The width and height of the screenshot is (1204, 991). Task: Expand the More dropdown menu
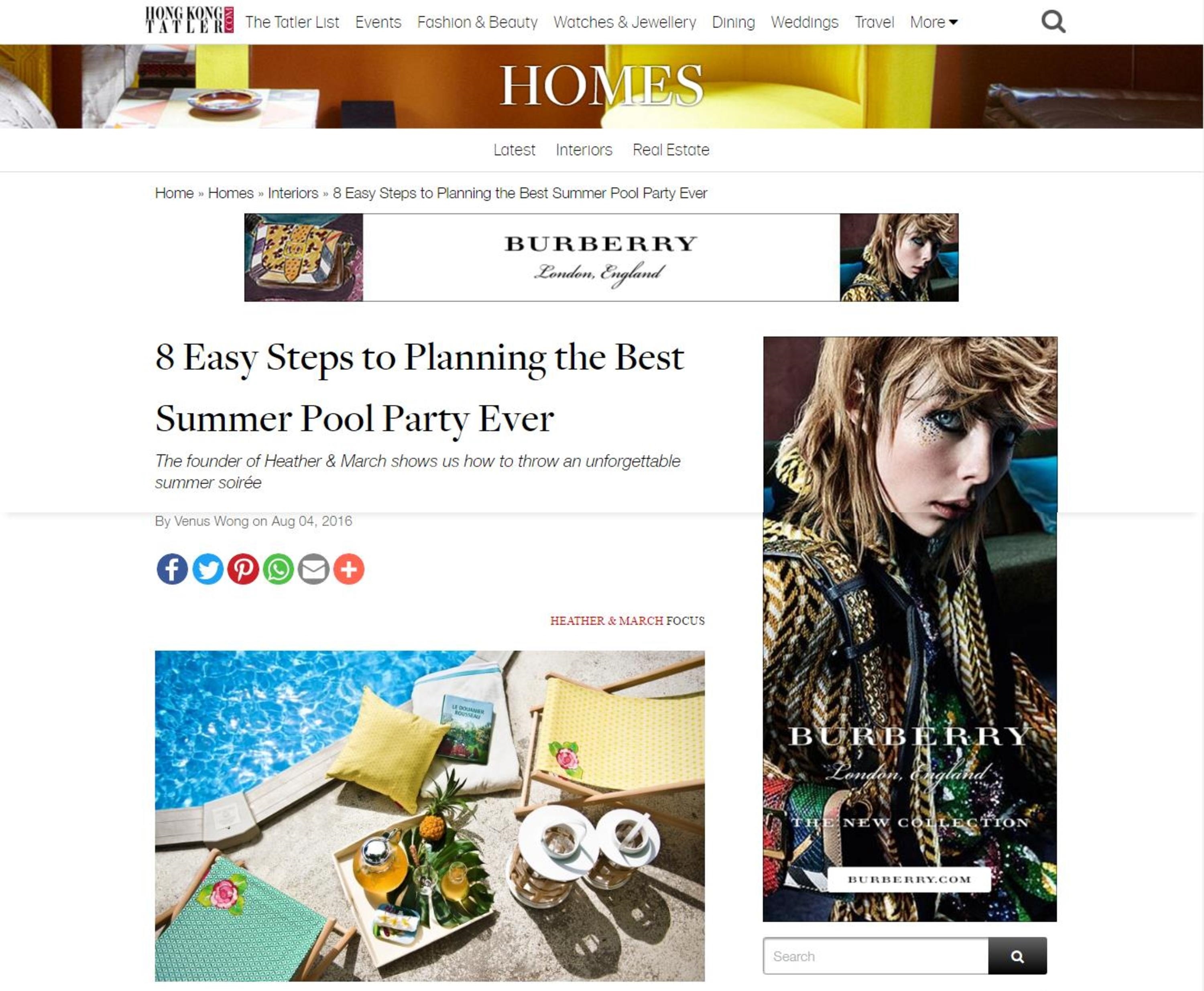pos(934,22)
